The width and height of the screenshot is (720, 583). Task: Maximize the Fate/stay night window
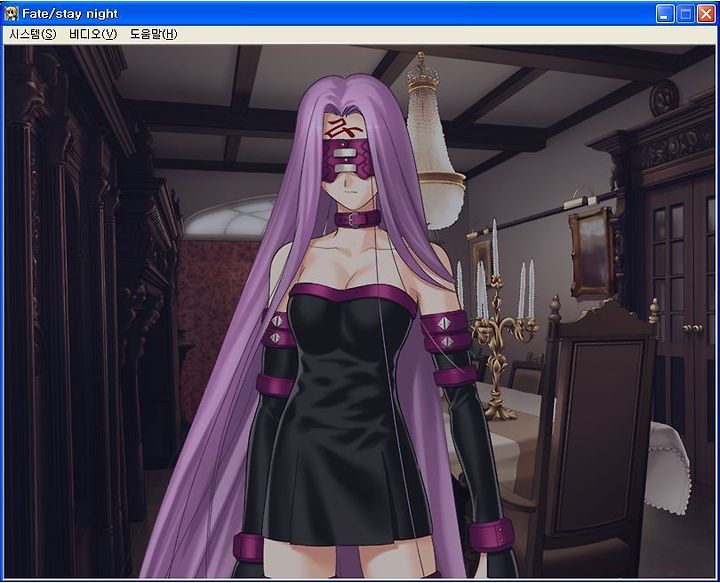tap(686, 14)
